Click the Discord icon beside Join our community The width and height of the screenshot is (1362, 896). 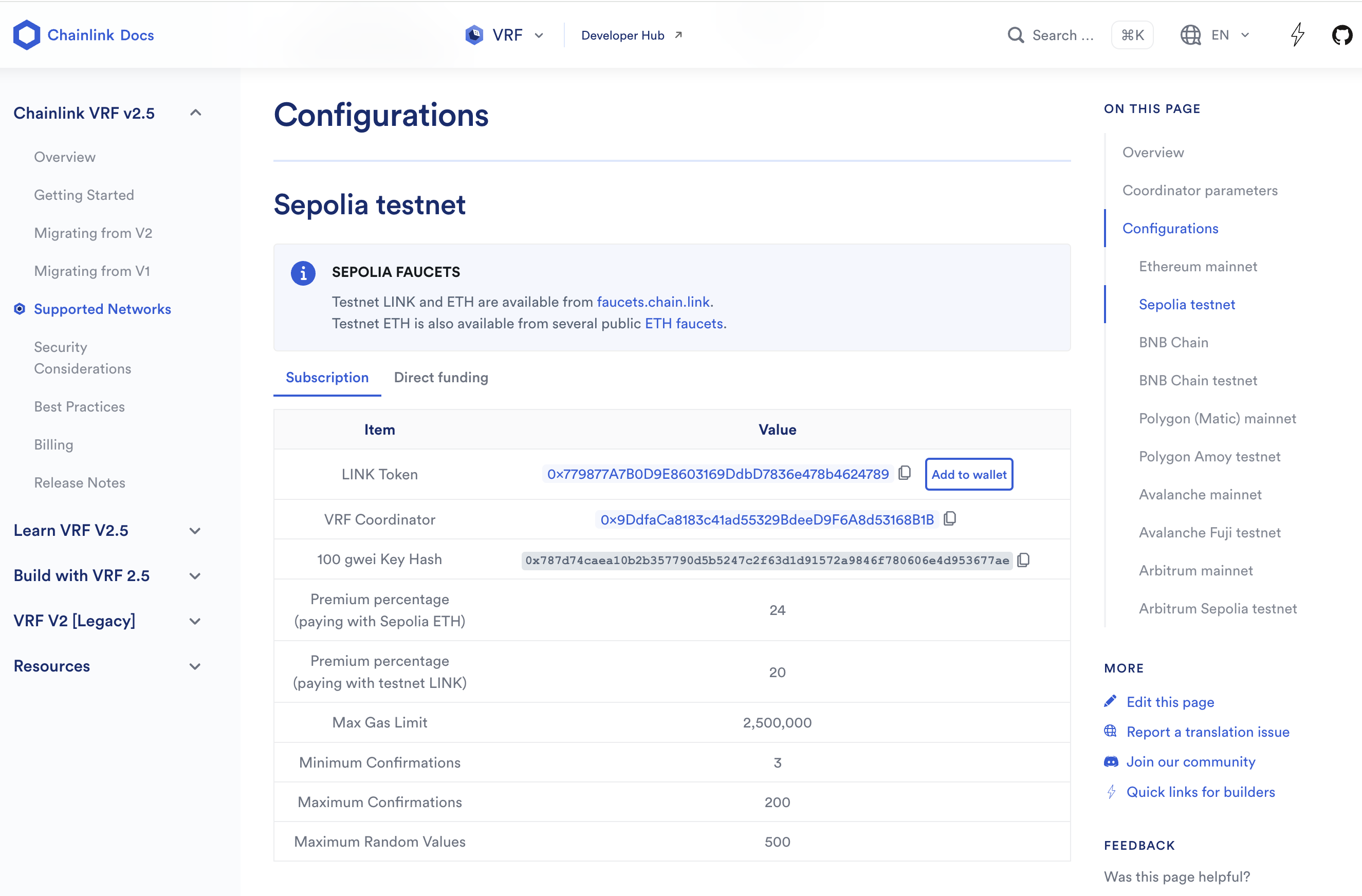pos(1111,761)
